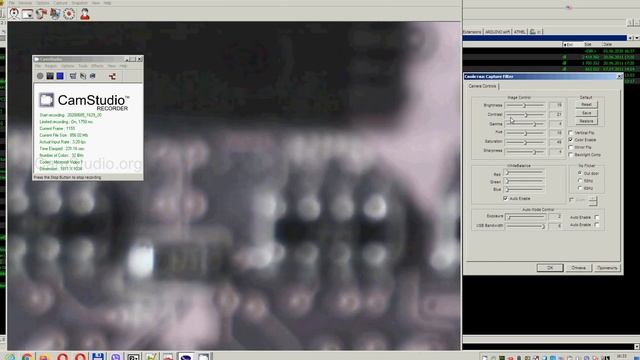The width and height of the screenshot is (640, 360).
Task: Open the ARDUINO tab in the right window
Action: coord(498,32)
